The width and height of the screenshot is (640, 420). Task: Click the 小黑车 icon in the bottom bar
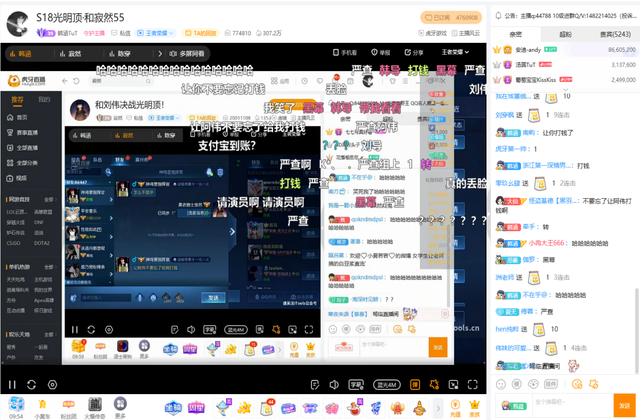(x=41, y=408)
